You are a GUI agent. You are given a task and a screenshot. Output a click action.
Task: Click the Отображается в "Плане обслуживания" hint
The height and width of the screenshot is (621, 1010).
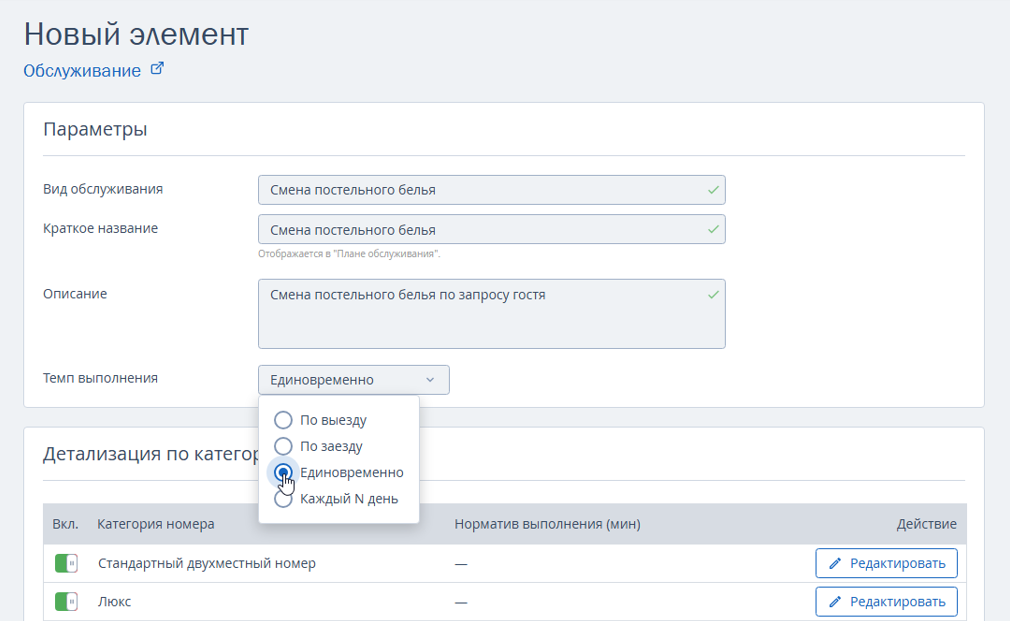click(349, 254)
